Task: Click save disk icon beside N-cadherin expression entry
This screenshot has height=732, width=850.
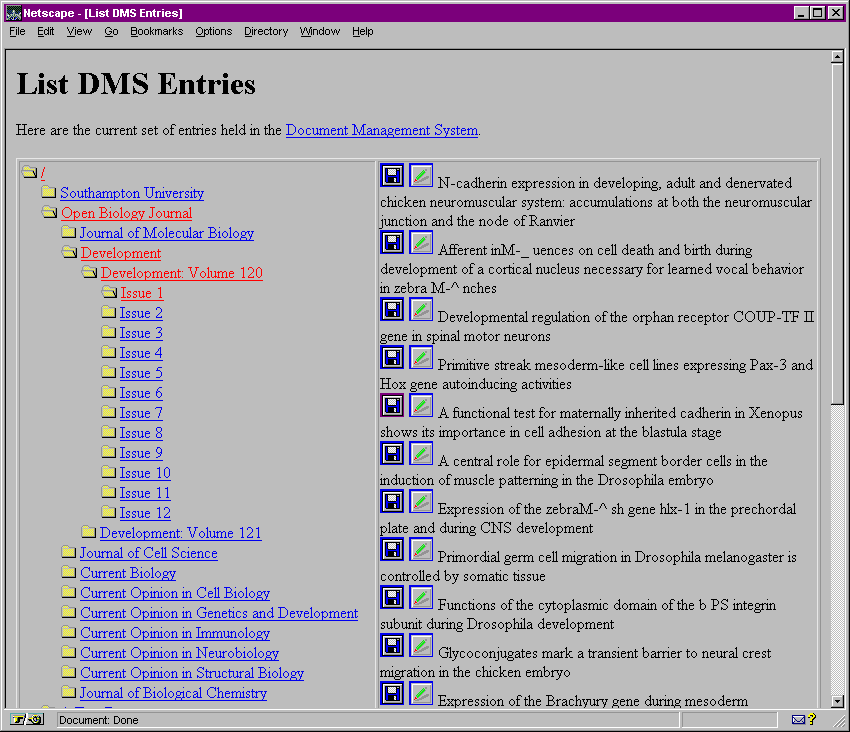Action: click(392, 175)
